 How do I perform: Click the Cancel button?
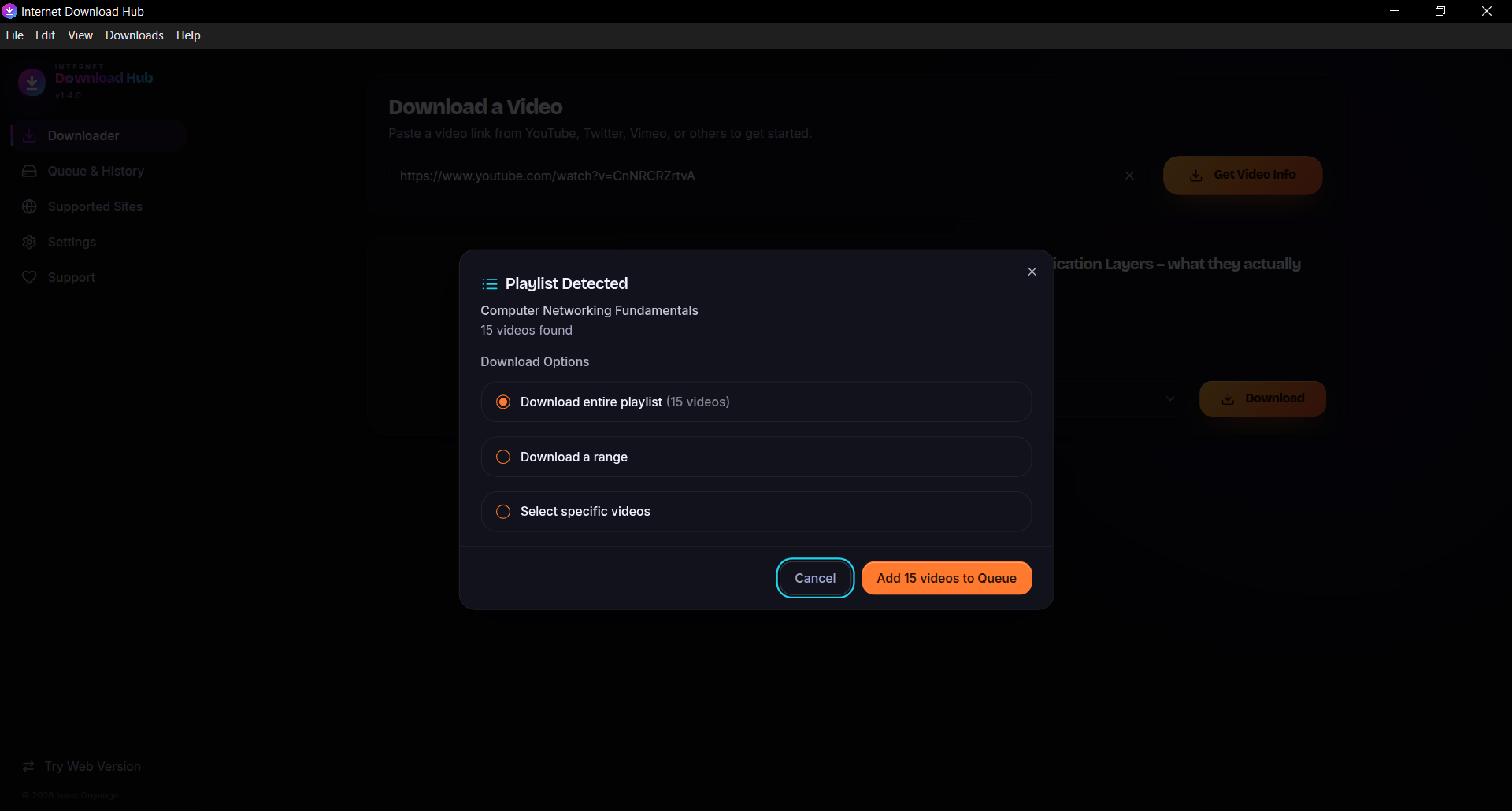point(815,578)
